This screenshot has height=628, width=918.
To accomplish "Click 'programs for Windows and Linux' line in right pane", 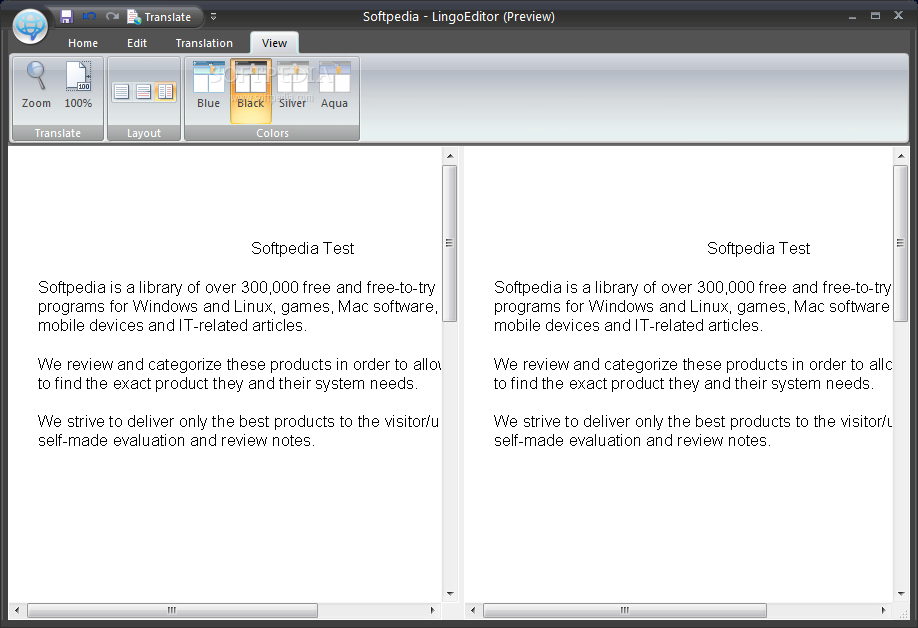I will (x=692, y=307).
